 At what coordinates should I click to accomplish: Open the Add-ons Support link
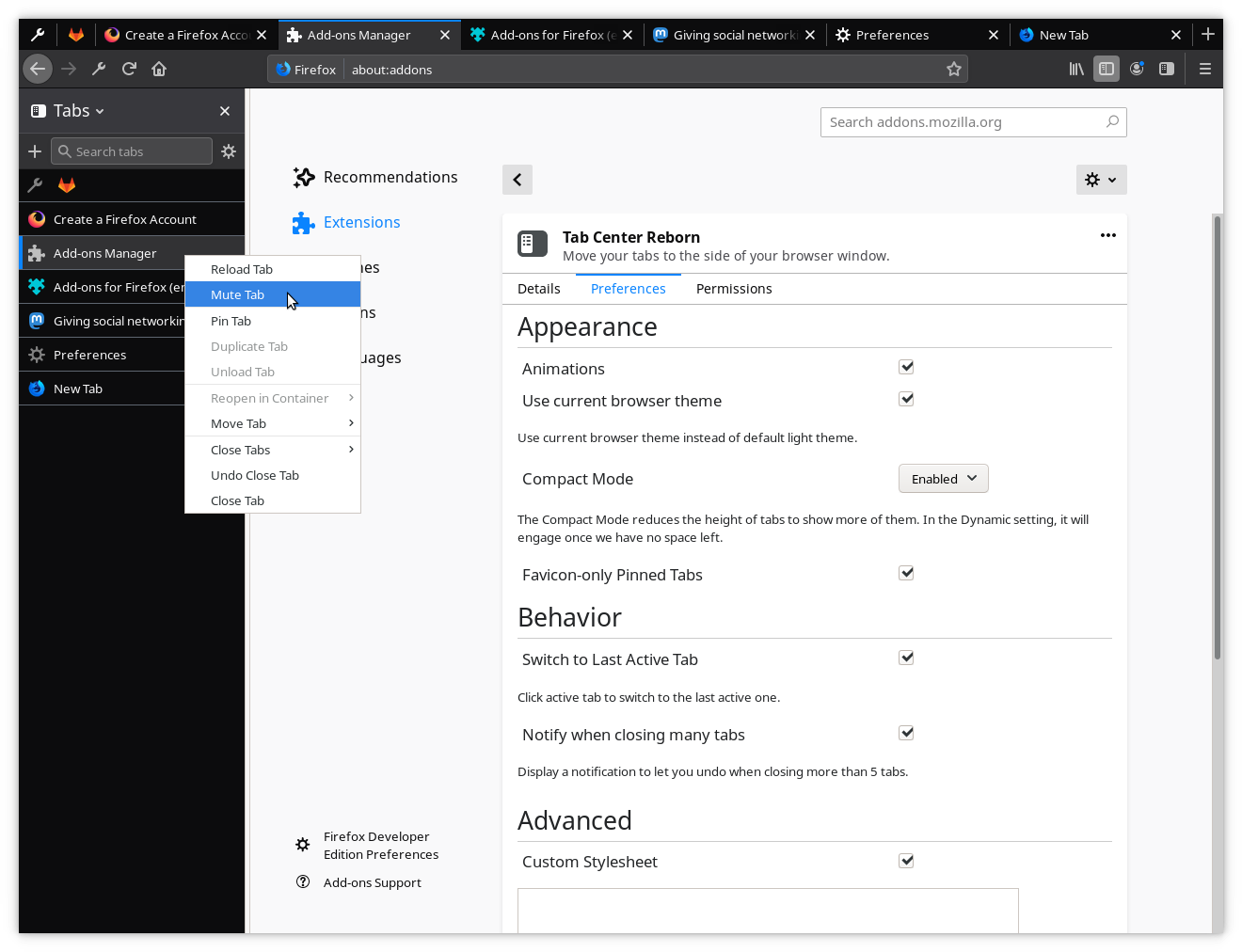(x=358, y=882)
